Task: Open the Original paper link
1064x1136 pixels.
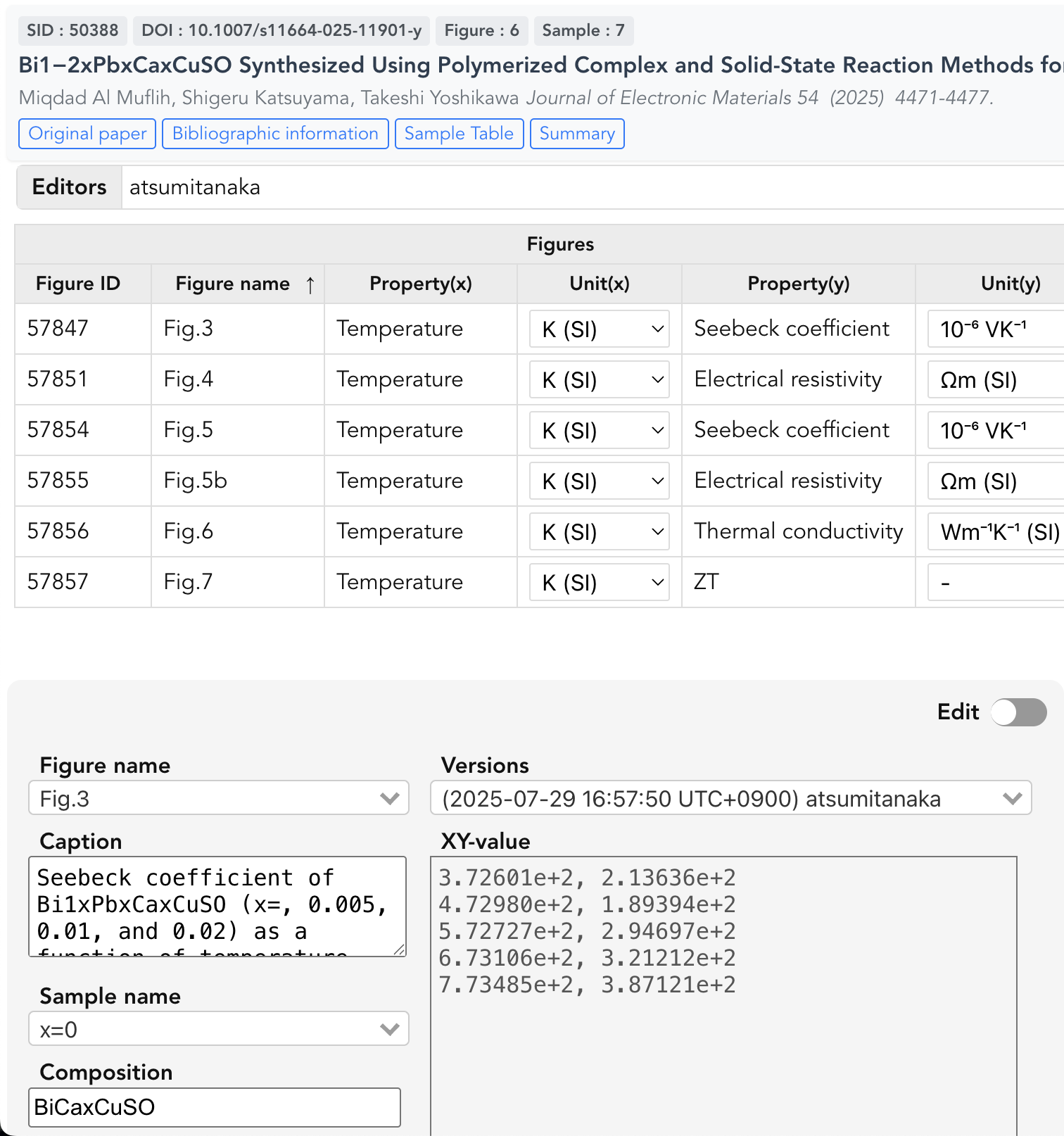Action: coord(87,134)
